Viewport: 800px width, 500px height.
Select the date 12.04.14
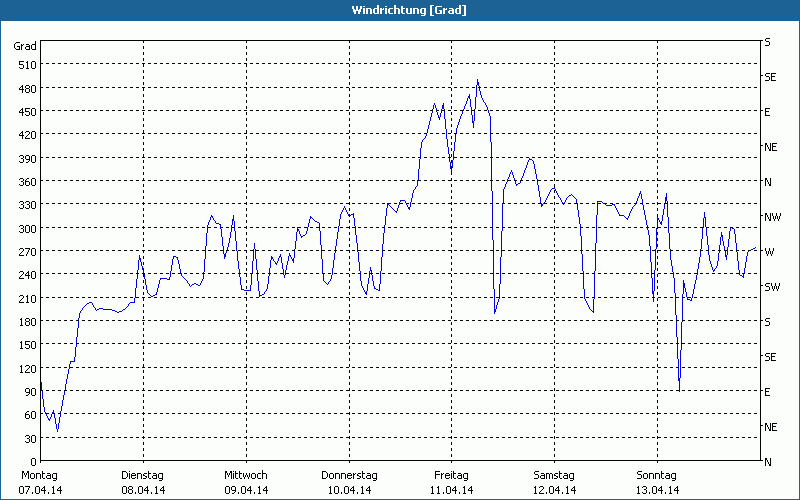pos(554,490)
